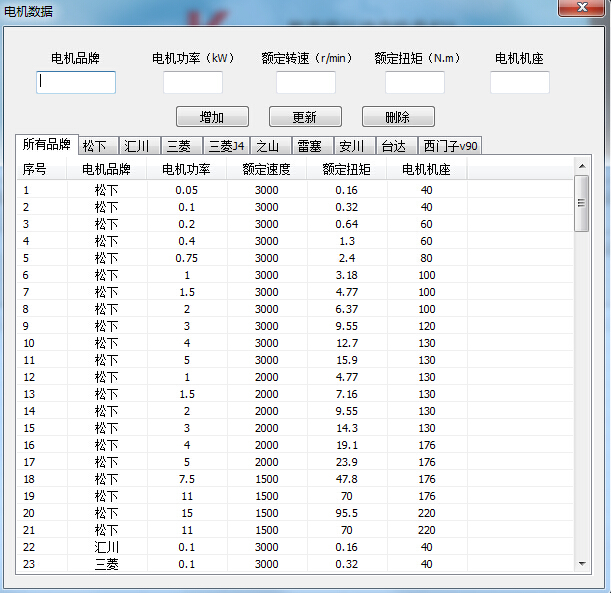Screen dimensions: 611x593
Task: Click the 额定转速 (r/min) input box
Action: 306,82
